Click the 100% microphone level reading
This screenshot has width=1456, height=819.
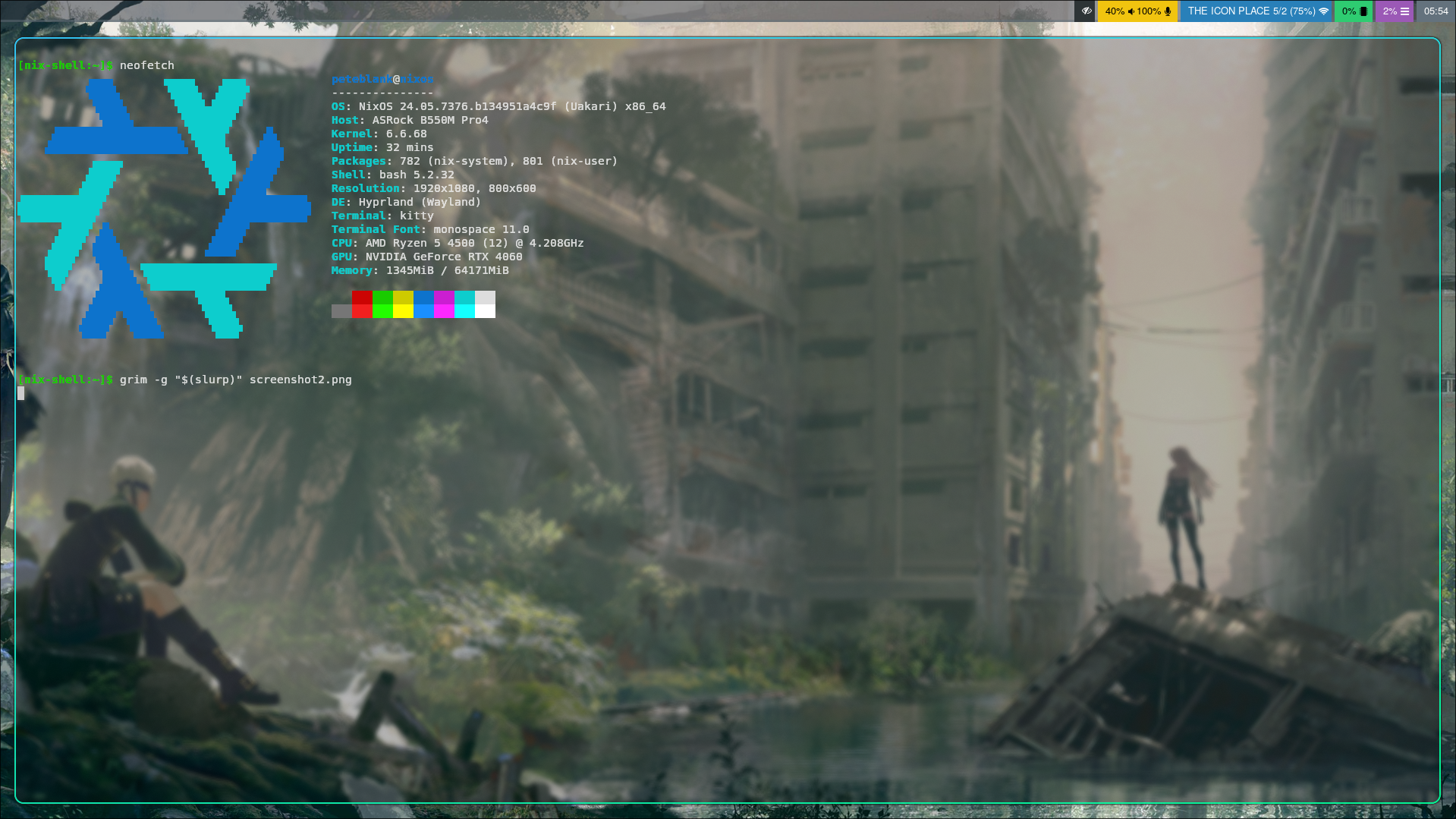click(1149, 11)
